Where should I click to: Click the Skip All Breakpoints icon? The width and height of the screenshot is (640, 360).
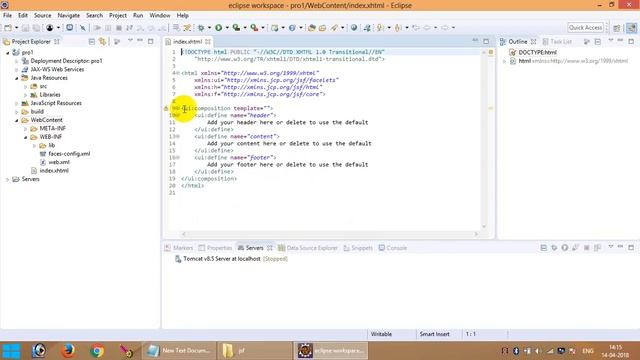point(82,28)
